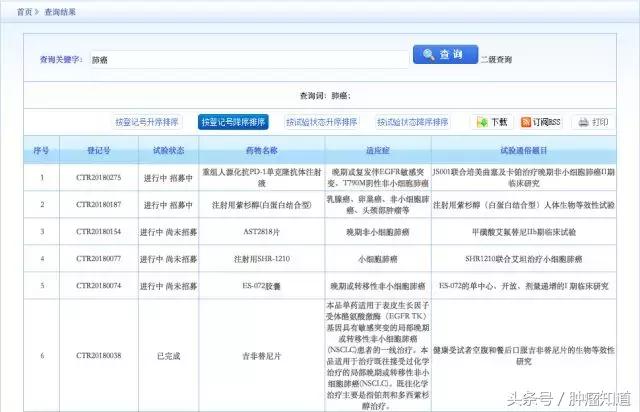Image resolution: width=640 pixels, height=412 pixels.
Task: Click the magnifier icon in 查询 button
Action: (x=429, y=54)
